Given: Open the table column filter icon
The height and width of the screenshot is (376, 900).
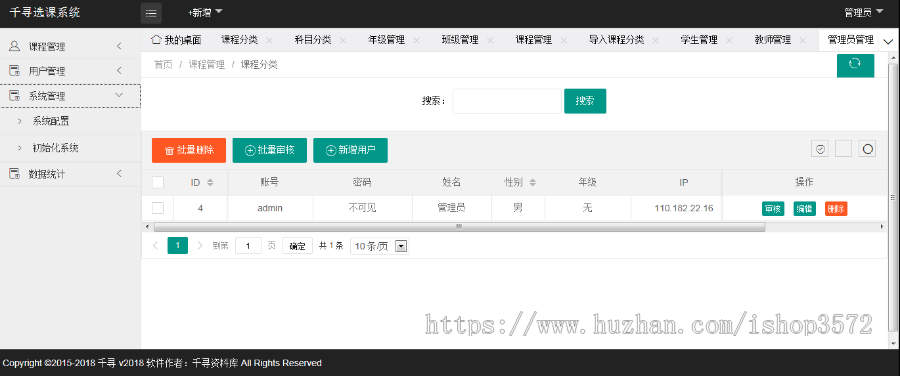Looking at the screenshot, I should pos(820,149).
